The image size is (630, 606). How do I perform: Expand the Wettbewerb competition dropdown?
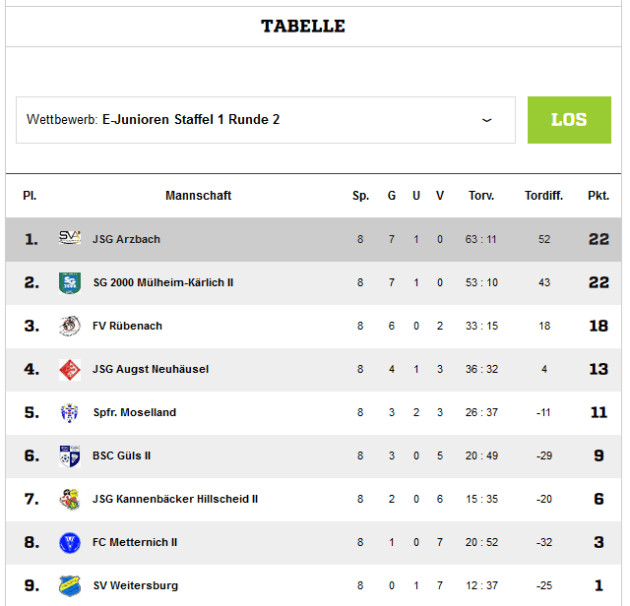coord(266,120)
